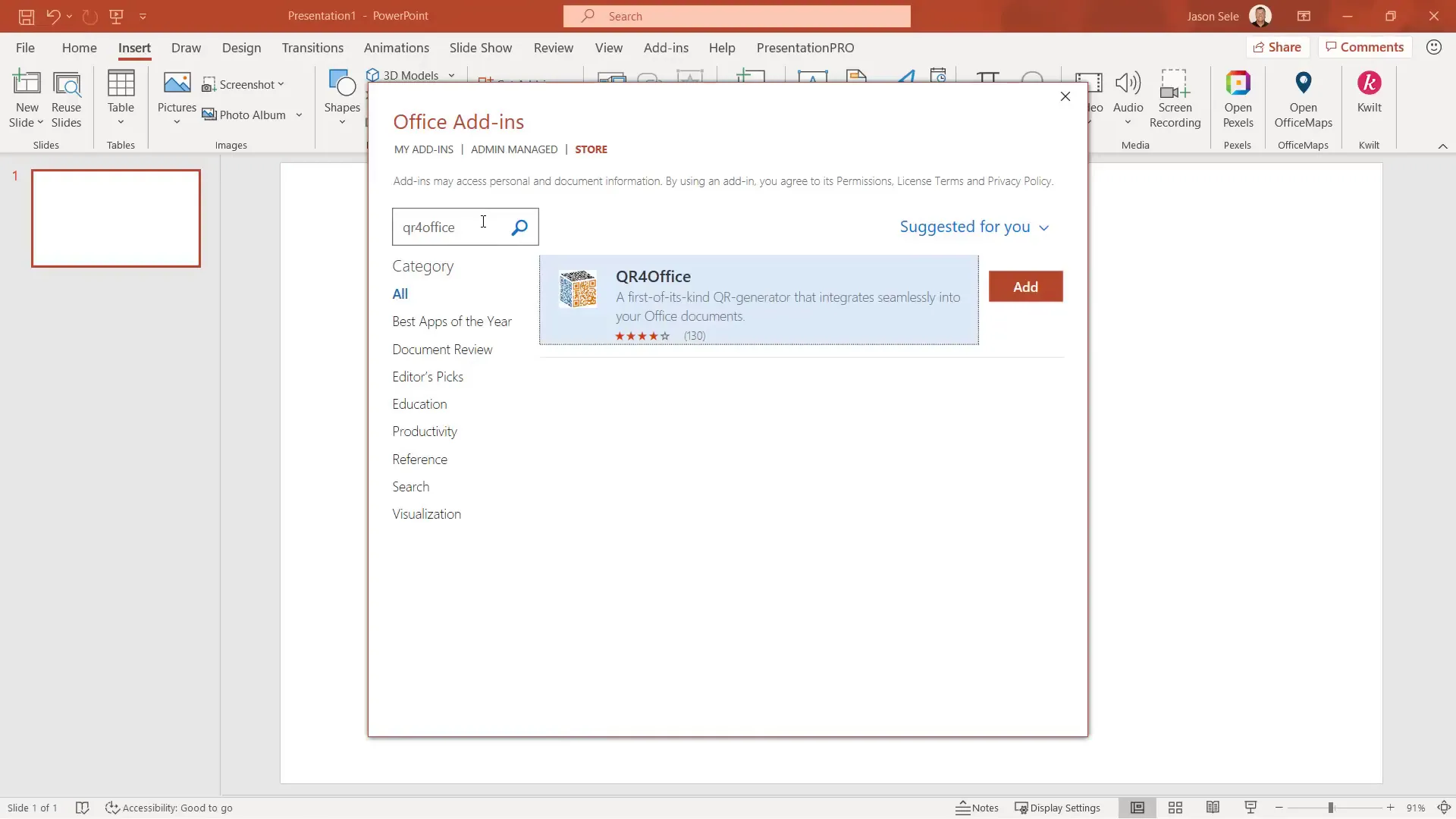Open Suggested for you sort dropdown

tap(974, 227)
